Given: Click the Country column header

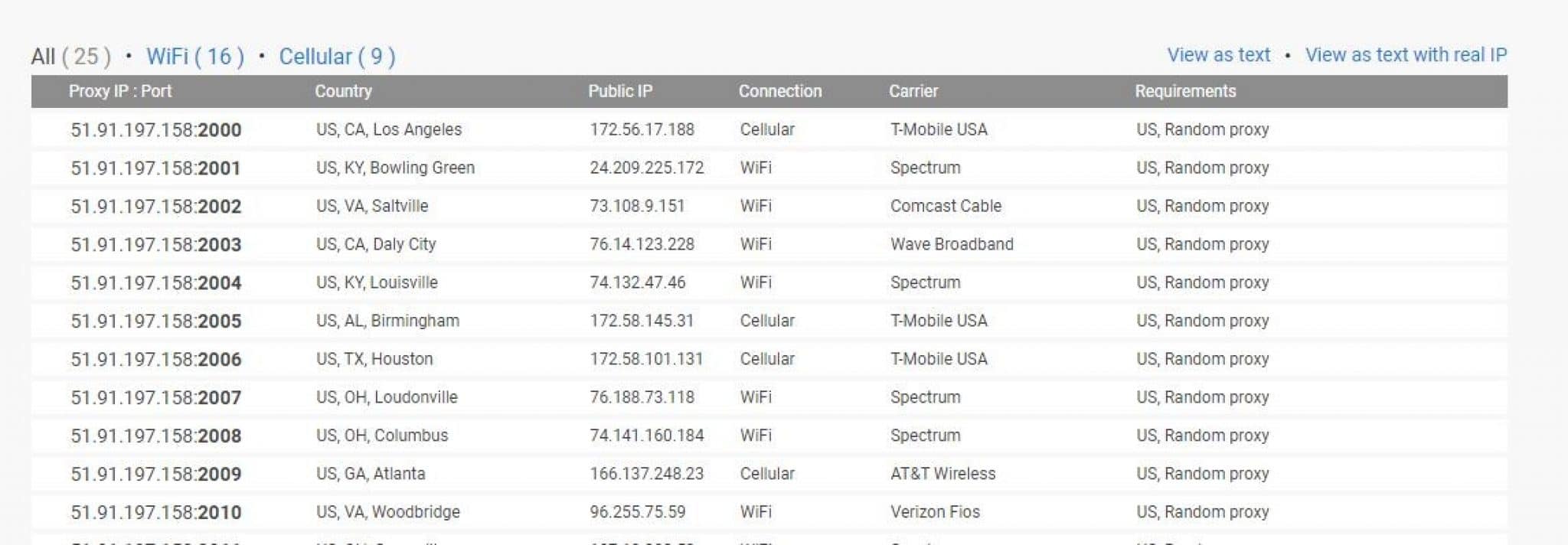Looking at the screenshot, I should pyautogui.click(x=343, y=91).
